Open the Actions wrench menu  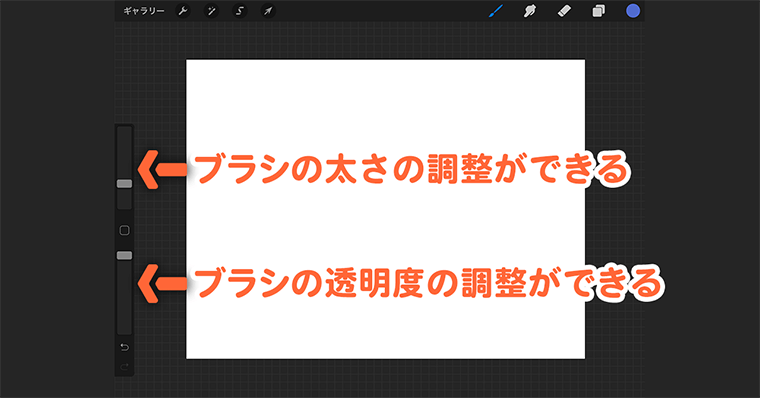[183, 11]
